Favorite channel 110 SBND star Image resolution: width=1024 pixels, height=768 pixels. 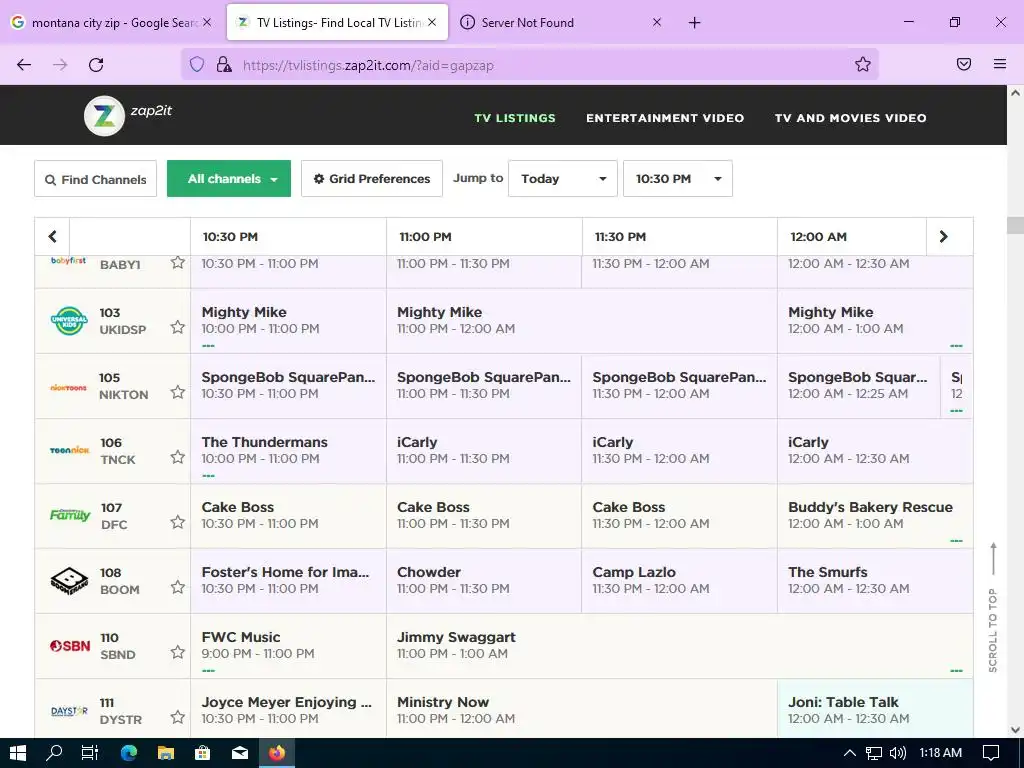tap(178, 652)
